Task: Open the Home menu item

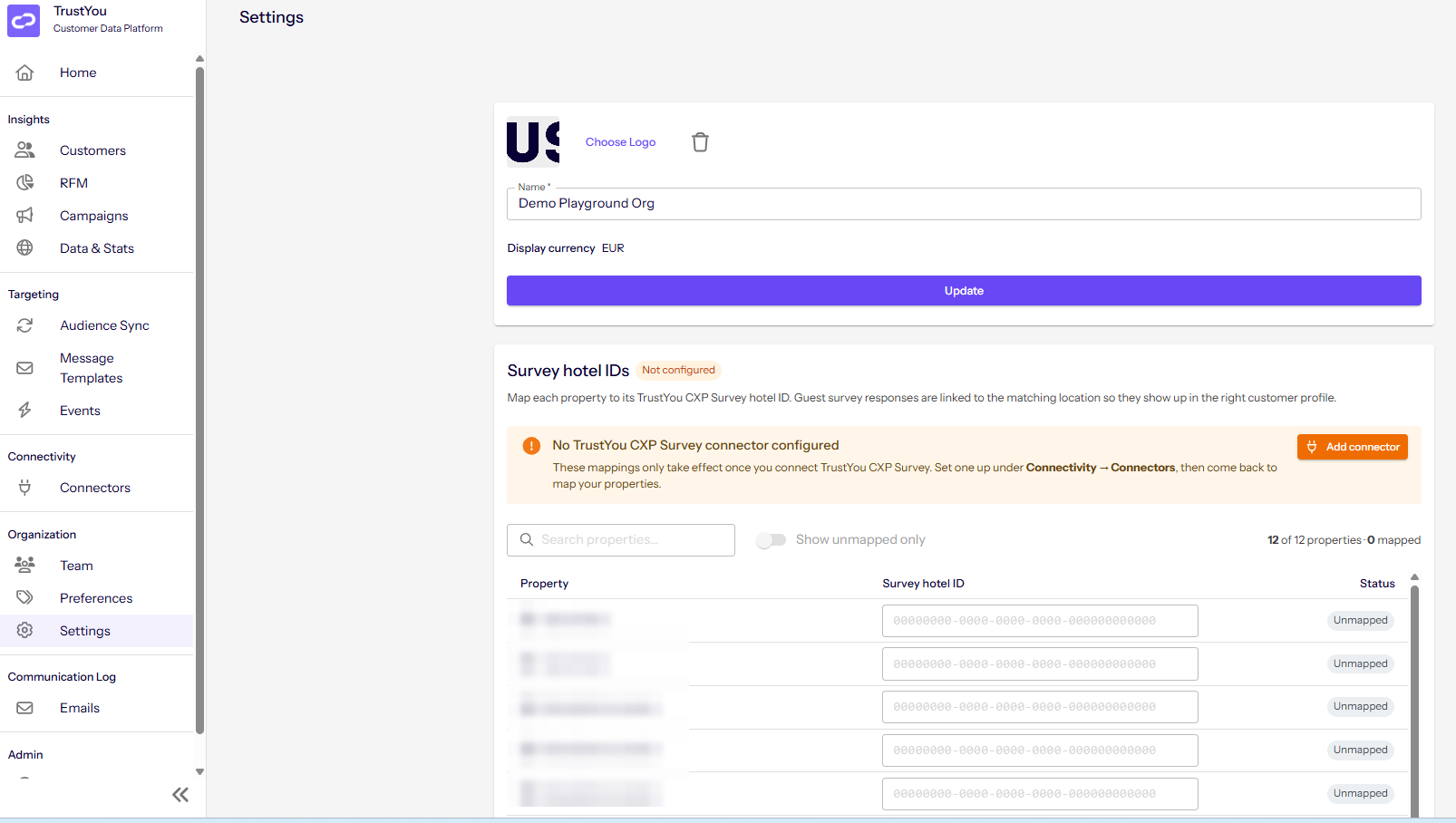Action: pos(78,73)
